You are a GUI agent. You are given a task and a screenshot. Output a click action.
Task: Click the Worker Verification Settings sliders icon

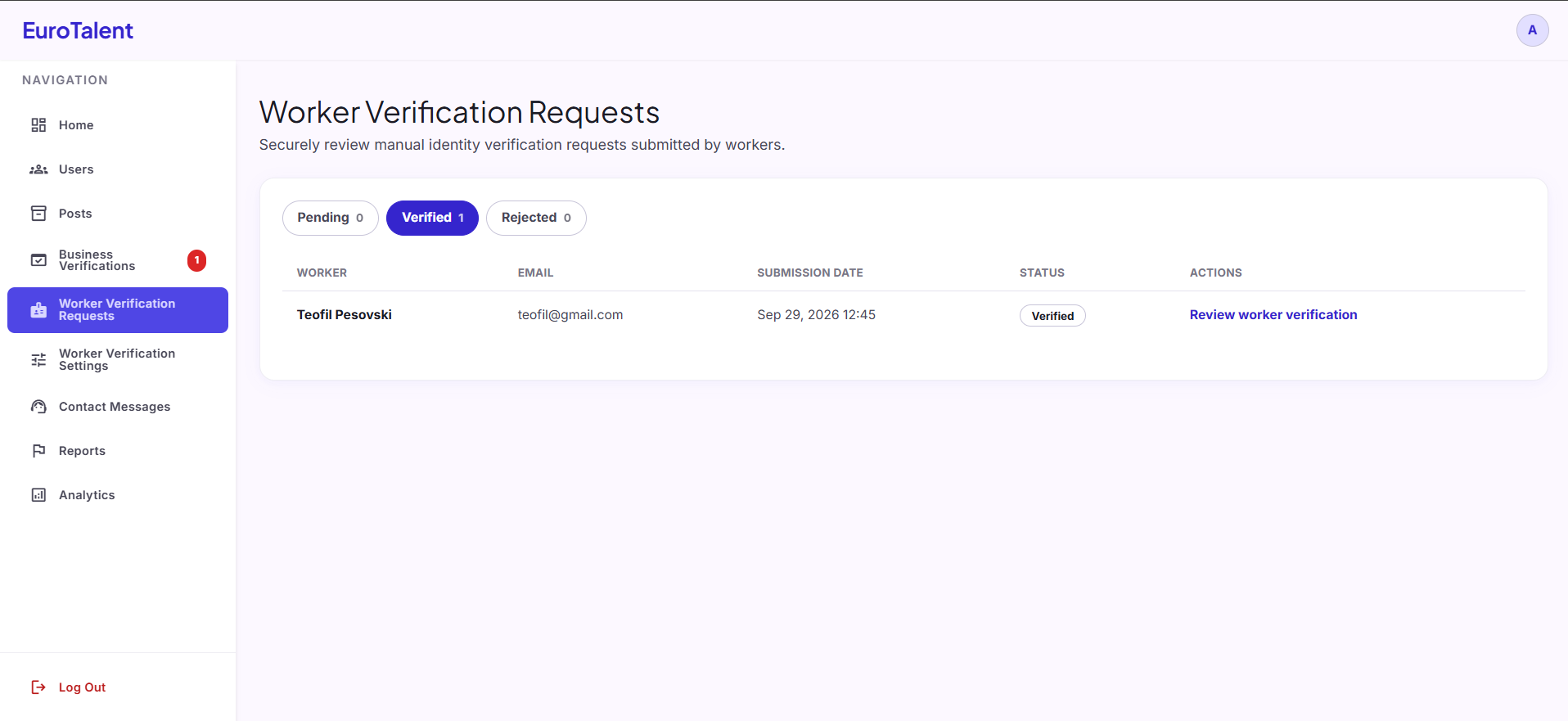tap(38, 360)
